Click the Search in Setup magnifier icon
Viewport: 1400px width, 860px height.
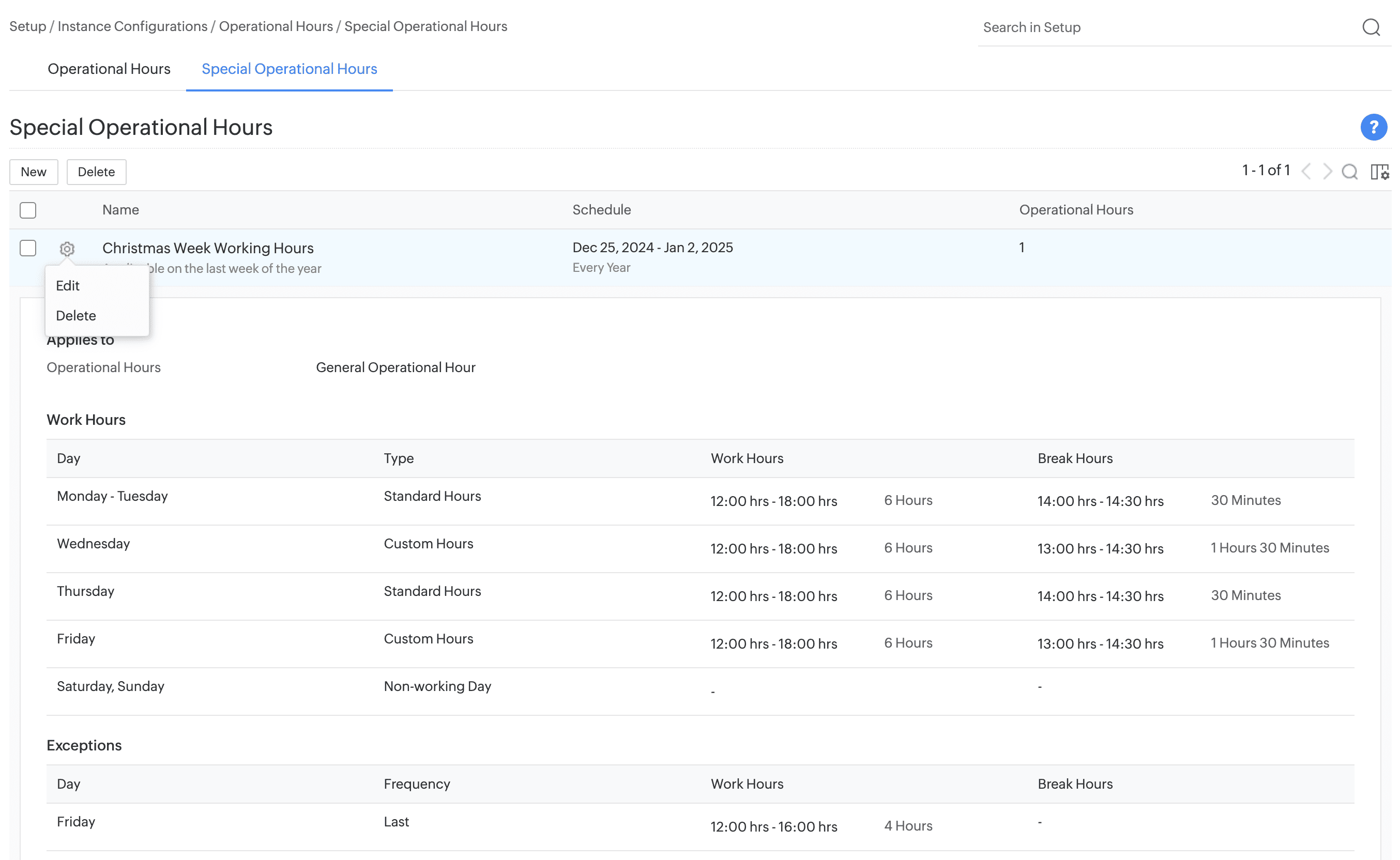1371,27
